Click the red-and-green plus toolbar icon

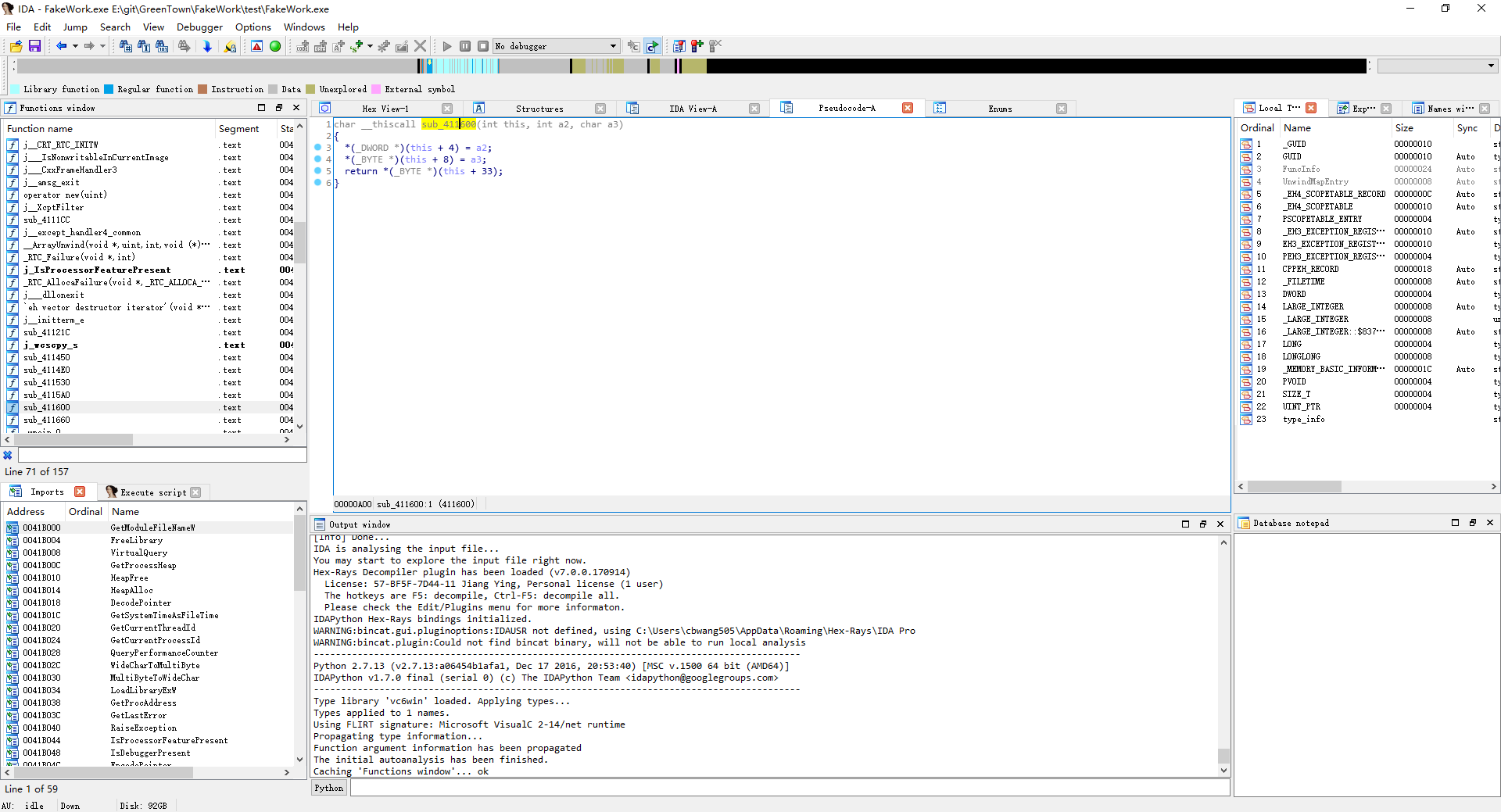697,46
